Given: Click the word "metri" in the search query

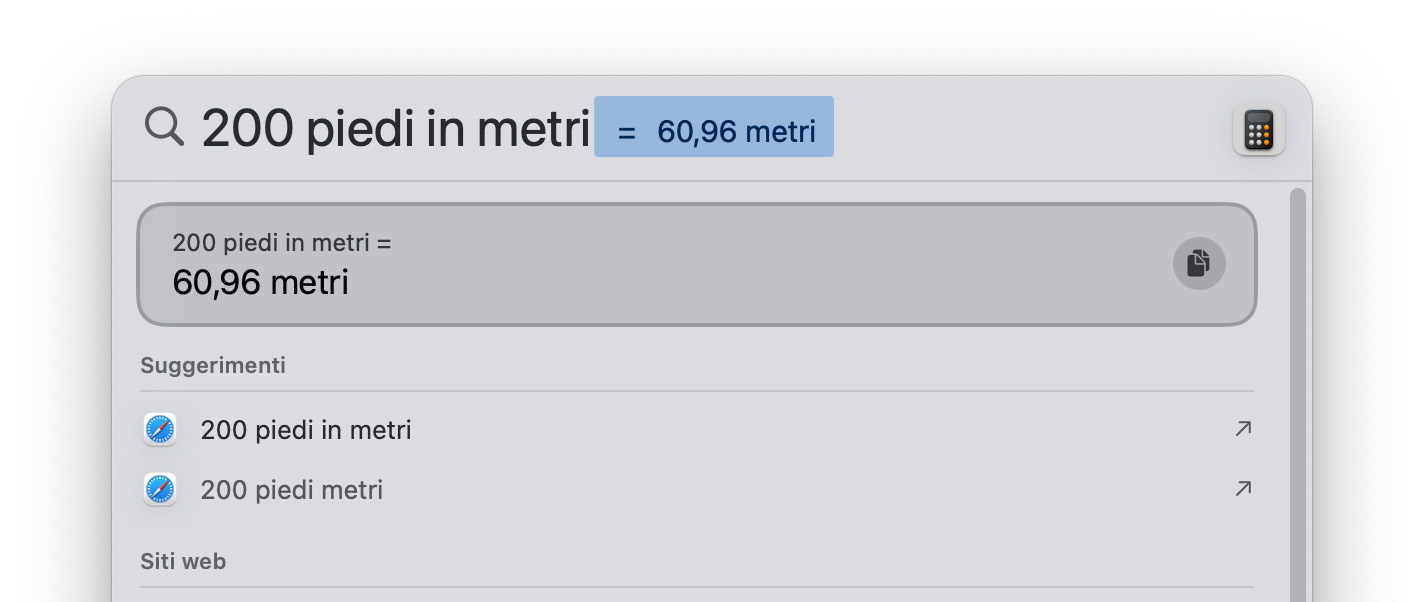Looking at the screenshot, I should pos(533,130).
